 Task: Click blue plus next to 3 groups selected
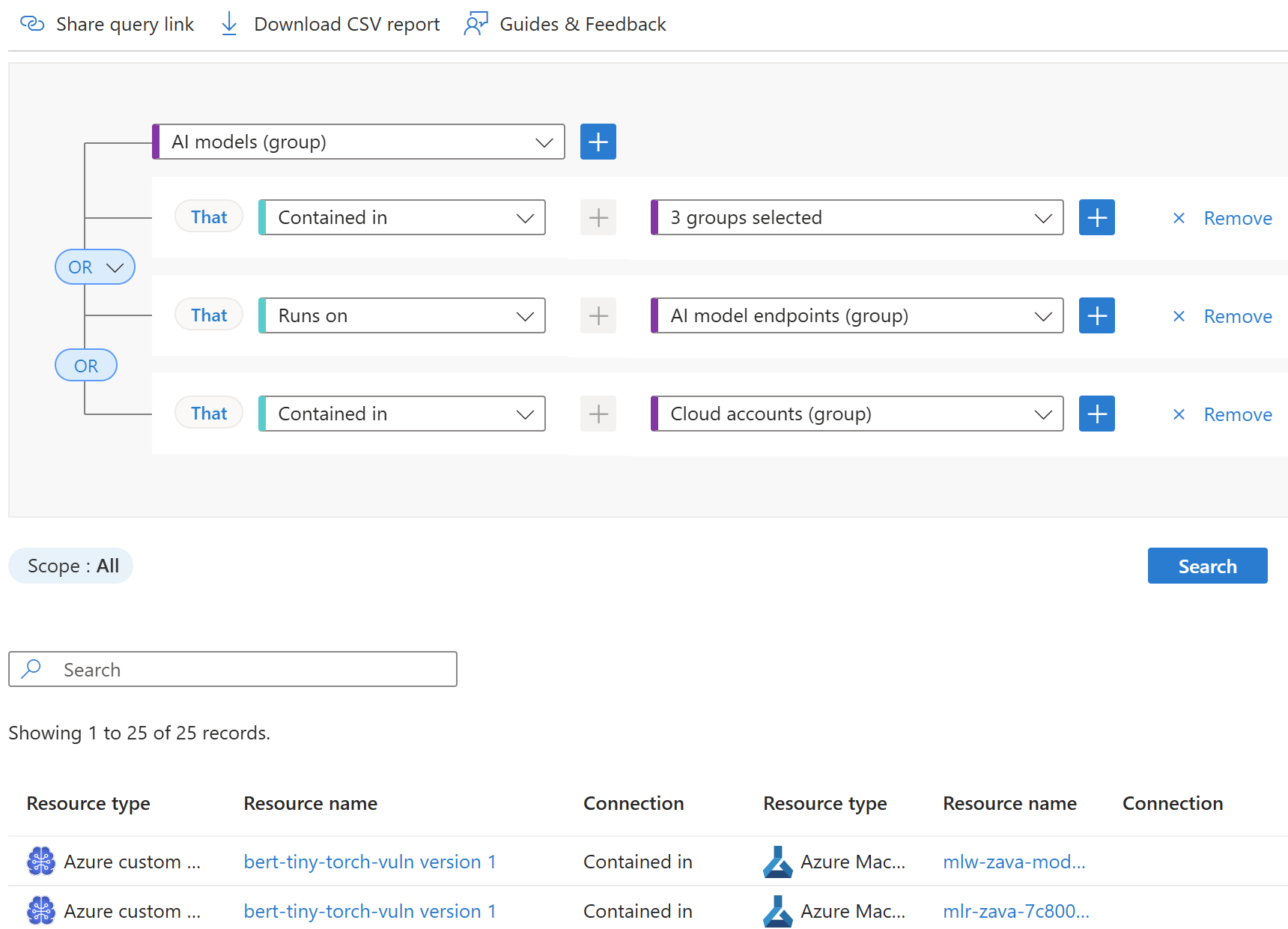pyautogui.click(x=1097, y=217)
